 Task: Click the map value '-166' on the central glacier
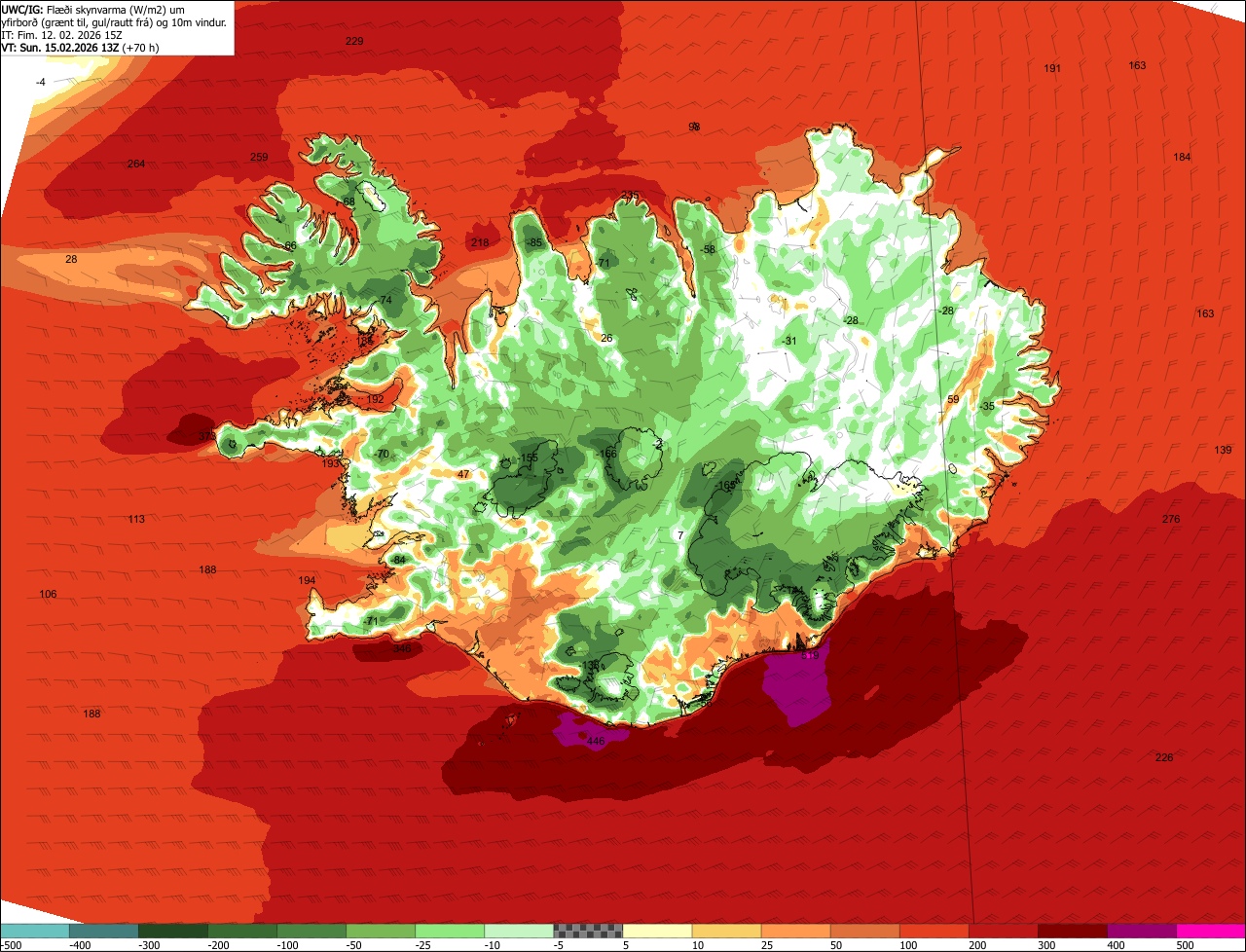click(x=606, y=454)
